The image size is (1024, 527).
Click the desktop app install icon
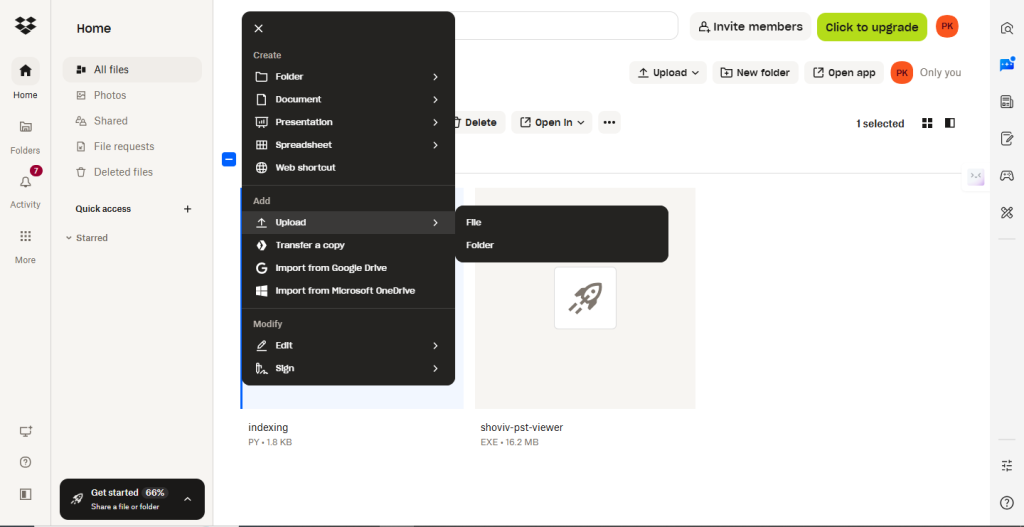pos(25,432)
